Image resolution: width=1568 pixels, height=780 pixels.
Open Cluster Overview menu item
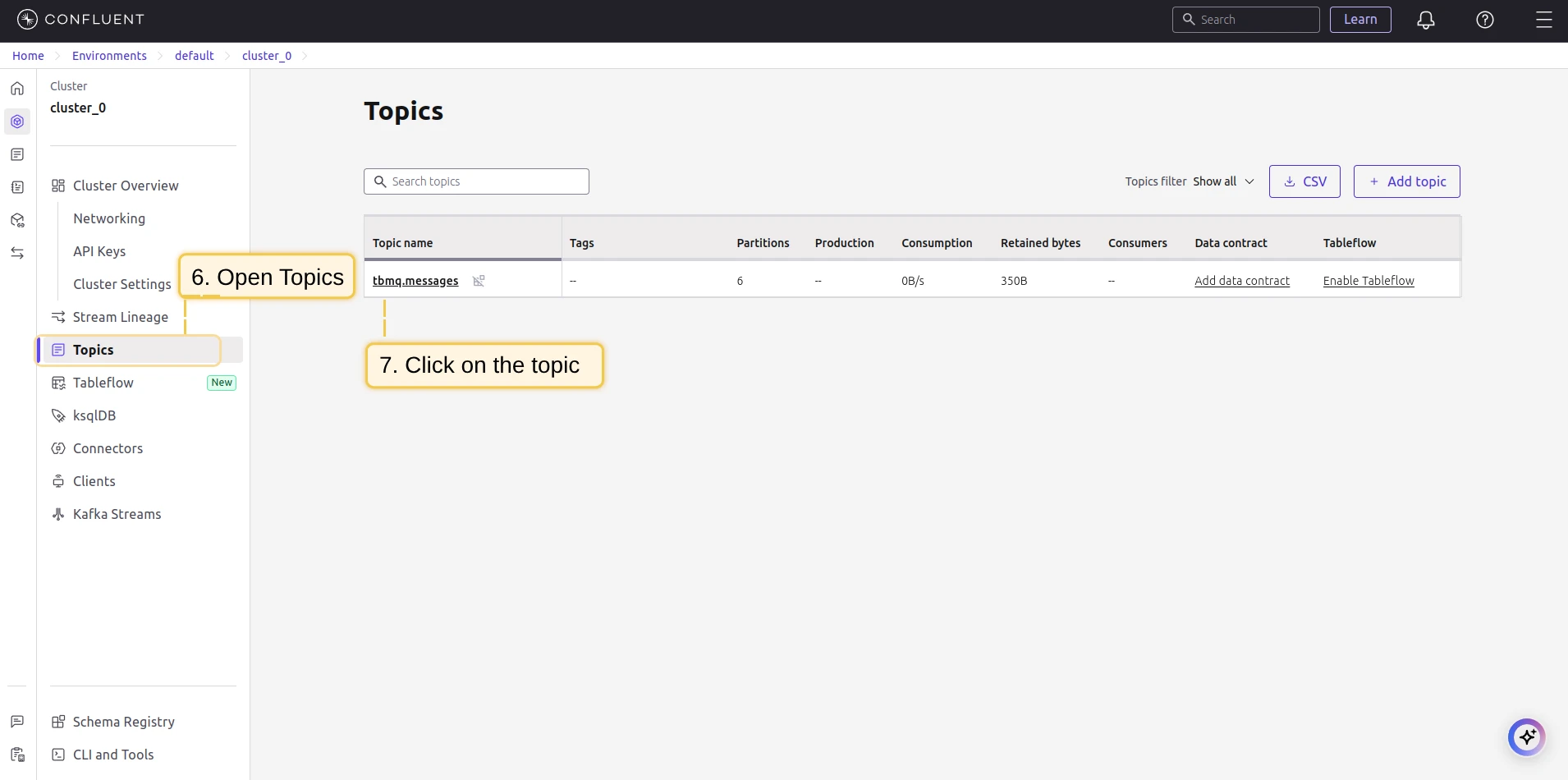tap(126, 186)
